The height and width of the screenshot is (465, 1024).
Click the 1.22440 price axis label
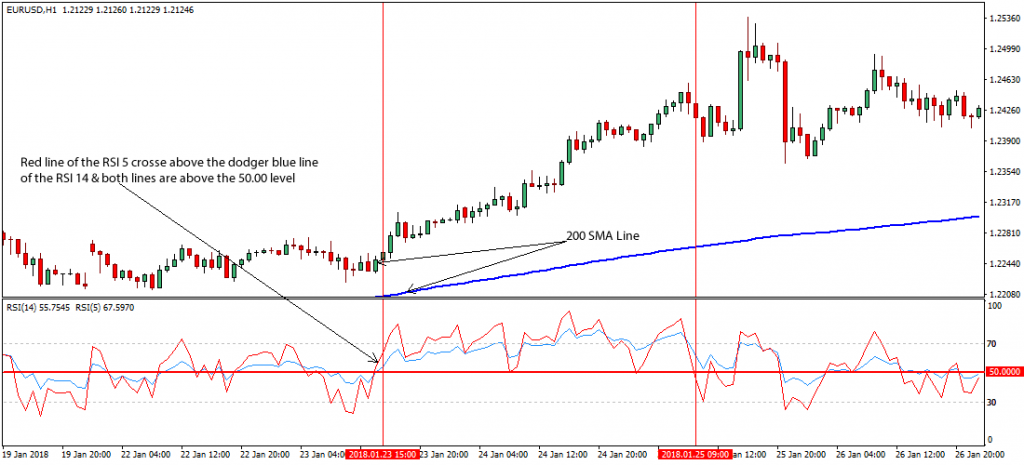coord(1004,264)
